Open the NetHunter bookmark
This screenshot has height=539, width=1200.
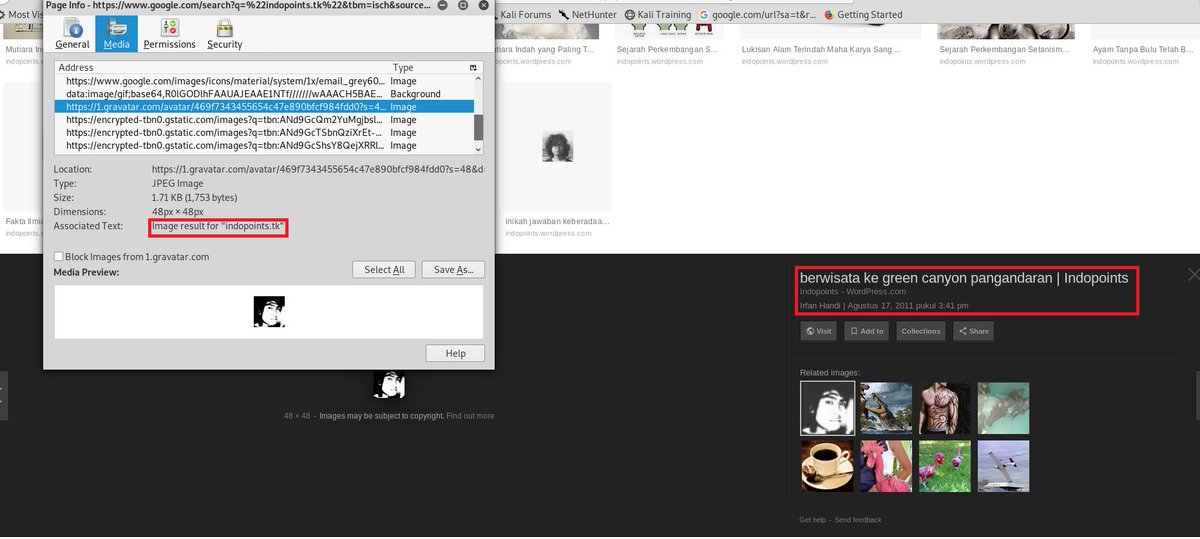coord(587,15)
